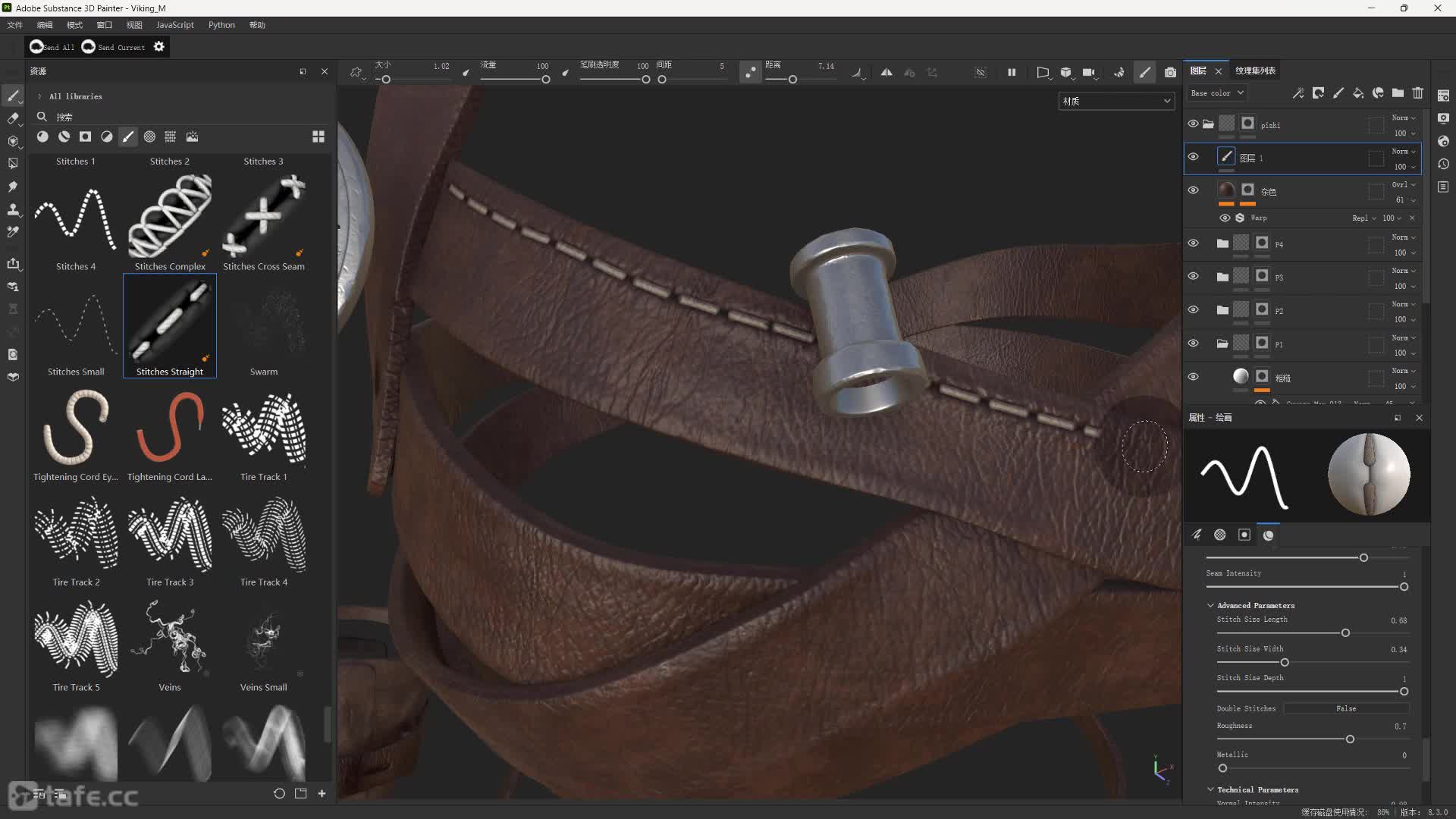Filter assets by Brushes
Viewport: 1456px width, 819px height.
coord(128,136)
